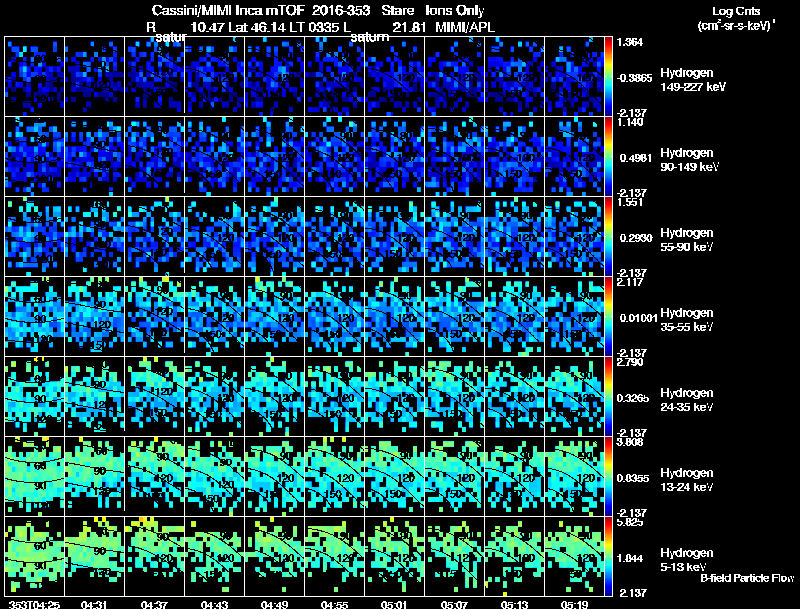This screenshot has height=609, width=800.
Task: Select the 04:43 panel in 55-90 keV row
Action: pos(214,236)
